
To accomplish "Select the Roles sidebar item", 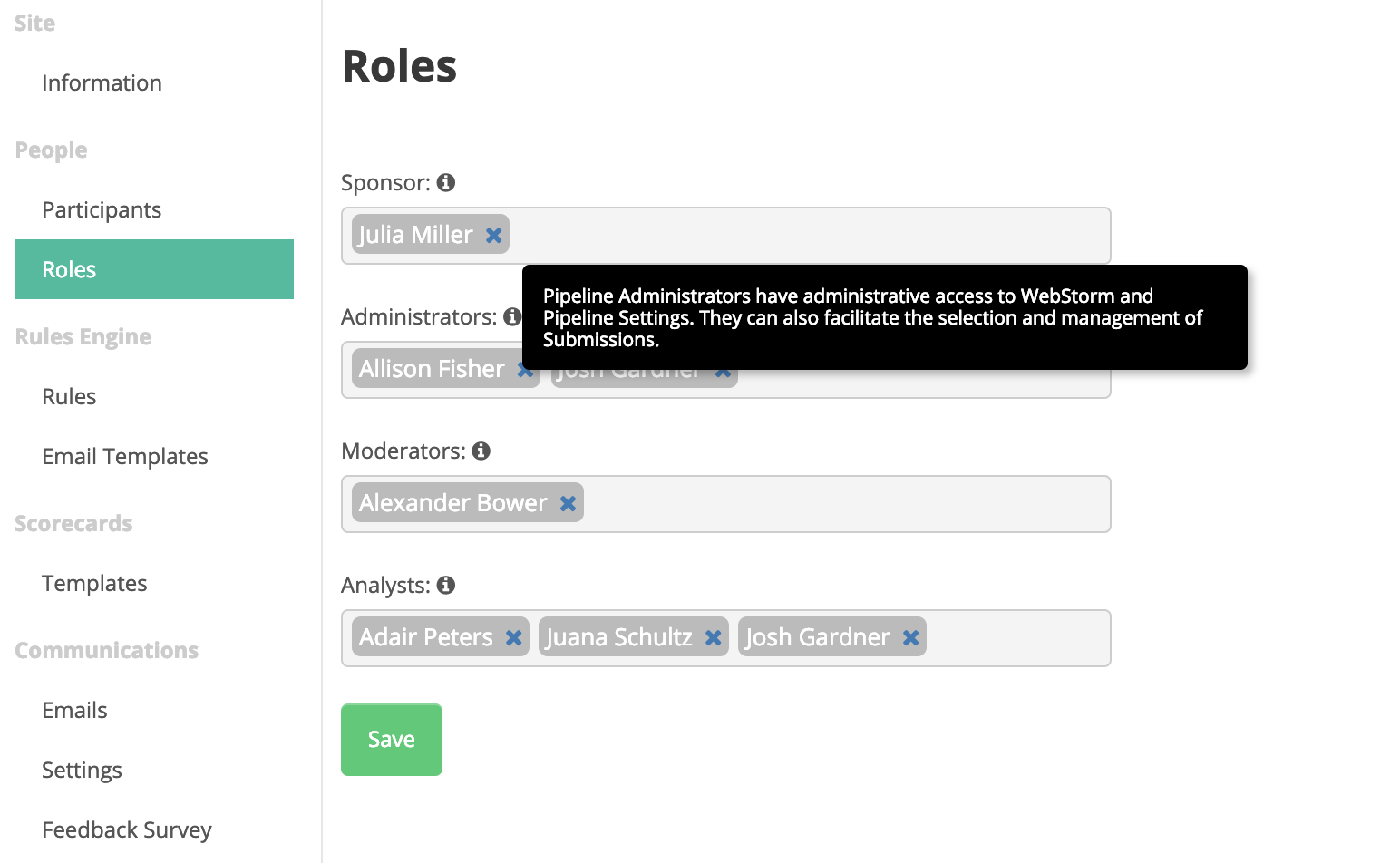I will (154, 269).
